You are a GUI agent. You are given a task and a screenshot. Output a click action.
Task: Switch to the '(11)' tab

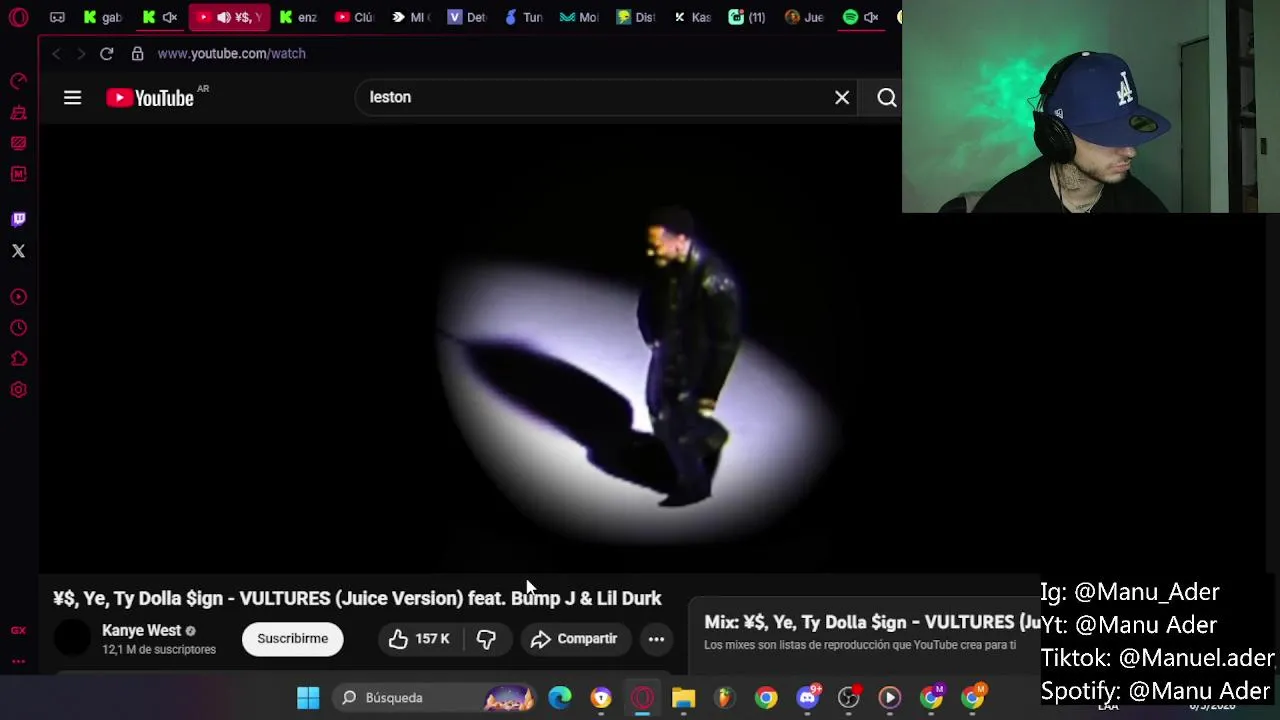pos(747,17)
